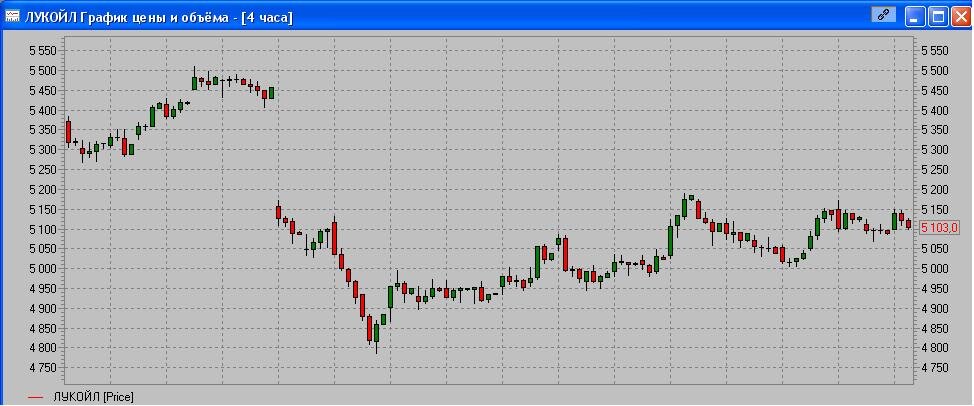The height and width of the screenshot is (406, 974).
Task: Click the 5 550 label on left axis
Action: click(43, 51)
